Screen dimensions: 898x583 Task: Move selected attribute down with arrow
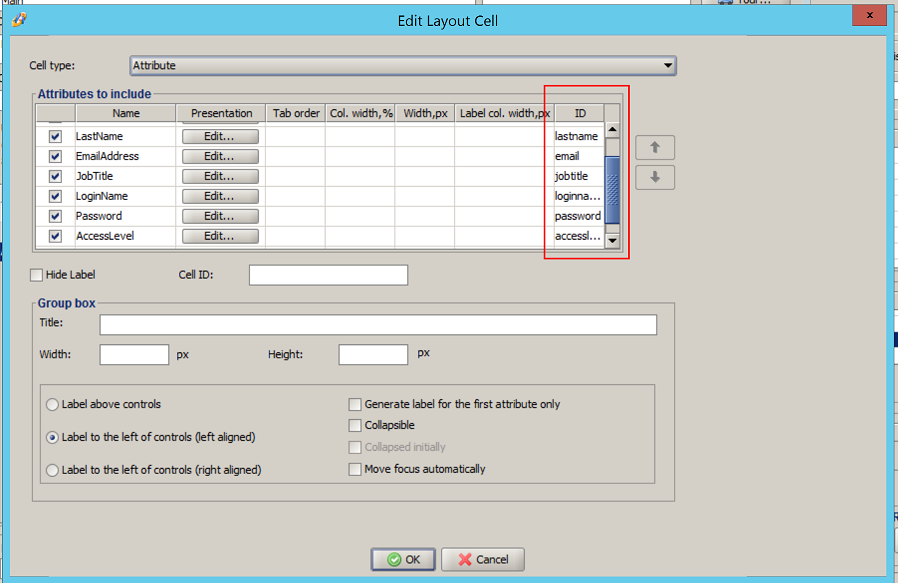655,178
